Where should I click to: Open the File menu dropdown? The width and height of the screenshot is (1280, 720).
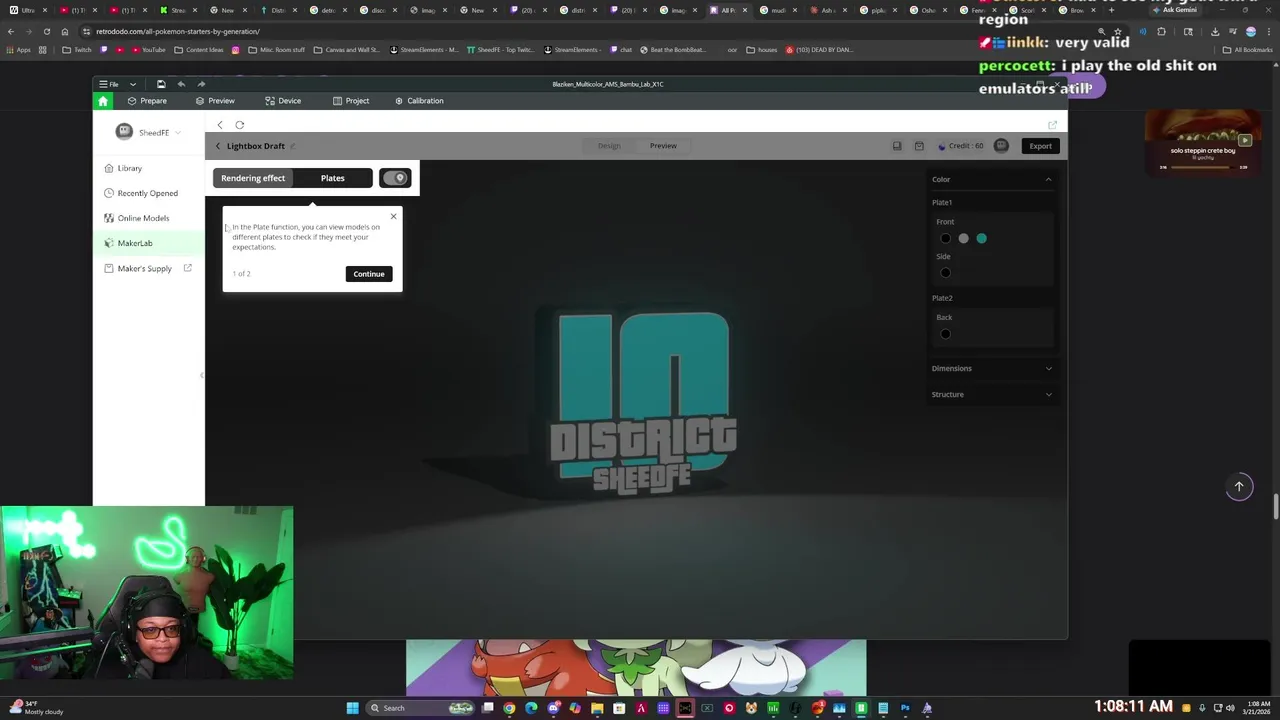click(x=109, y=84)
